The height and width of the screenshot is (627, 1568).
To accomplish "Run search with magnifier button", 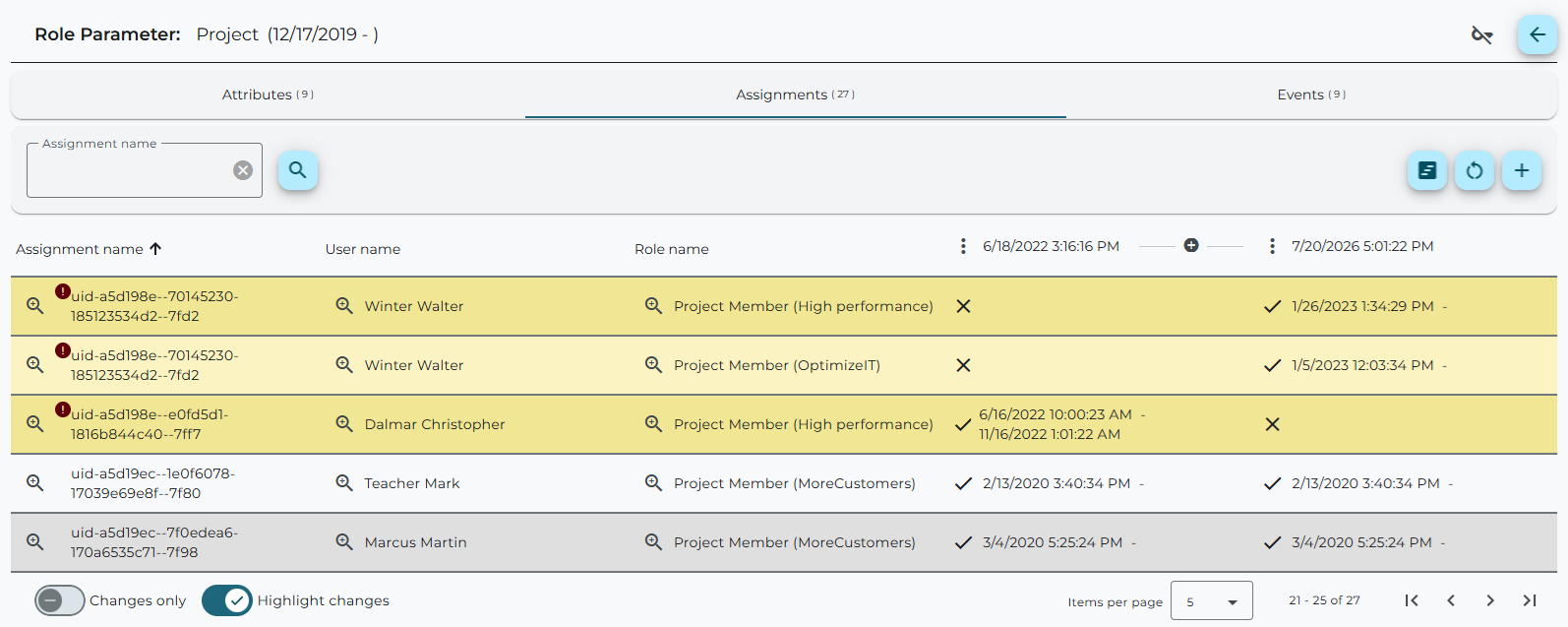I will (x=298, y=170).
